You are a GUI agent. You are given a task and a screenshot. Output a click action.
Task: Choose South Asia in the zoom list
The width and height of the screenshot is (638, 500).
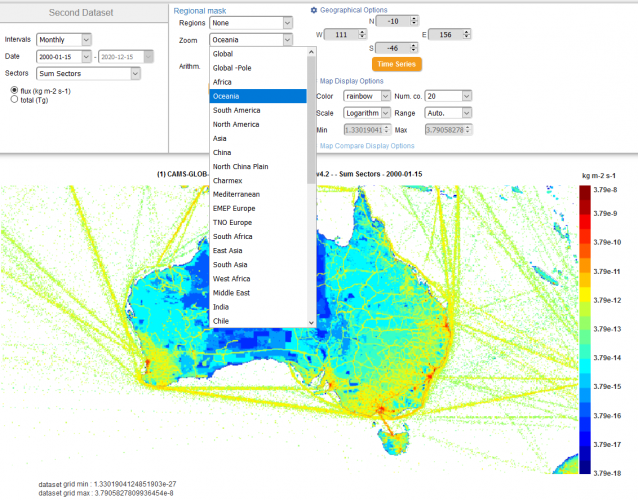tap(258, 264)
